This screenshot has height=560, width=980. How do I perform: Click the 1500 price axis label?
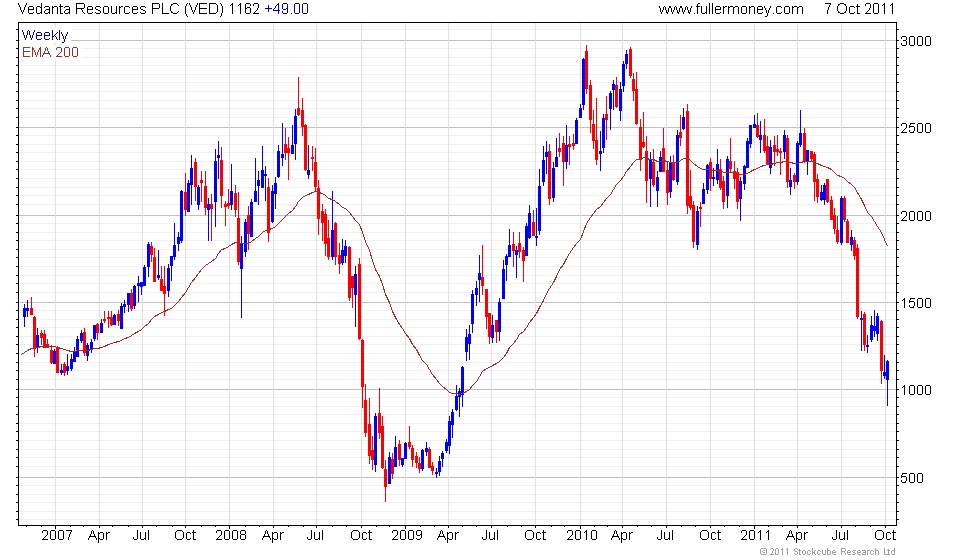coord(916,303)
